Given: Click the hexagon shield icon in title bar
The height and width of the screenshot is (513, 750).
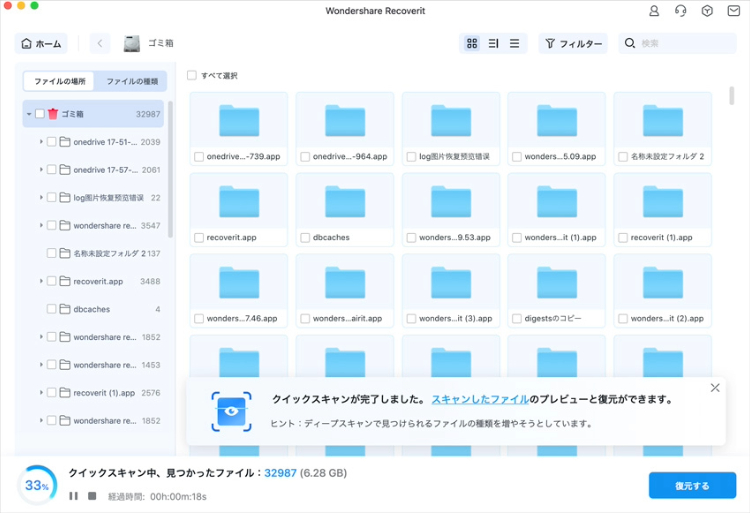Looking at the screenshot, I should pyautogui.click(x=707, y=11).
